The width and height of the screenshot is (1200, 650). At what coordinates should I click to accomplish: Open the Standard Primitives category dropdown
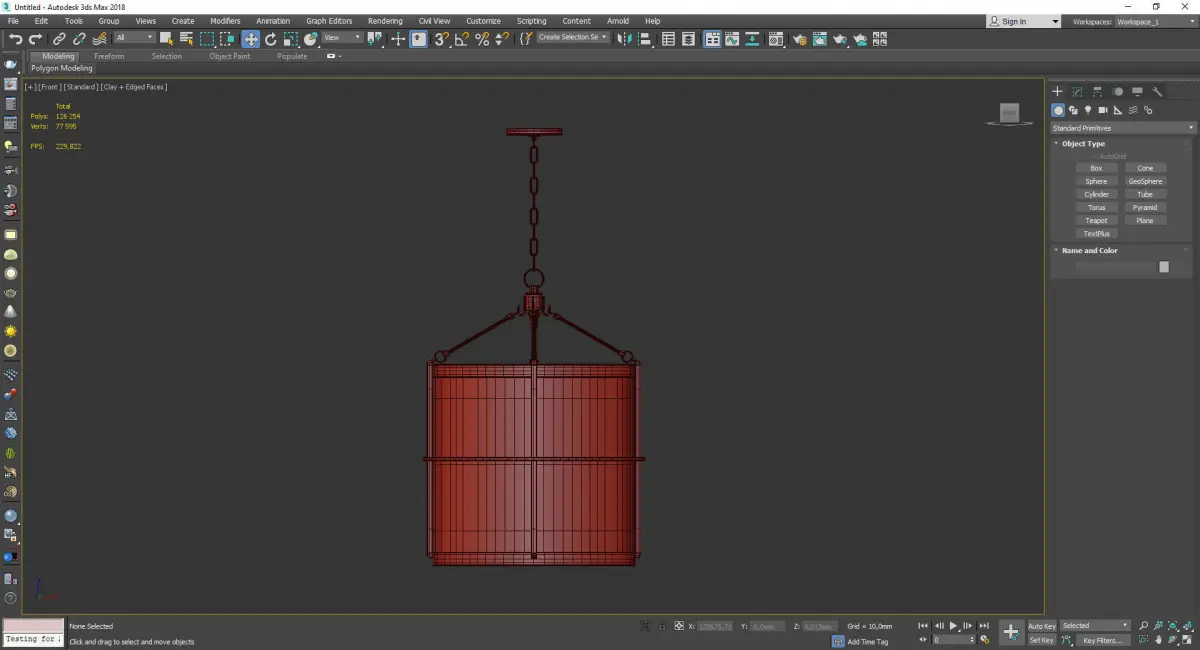[x=1122, y=128]
